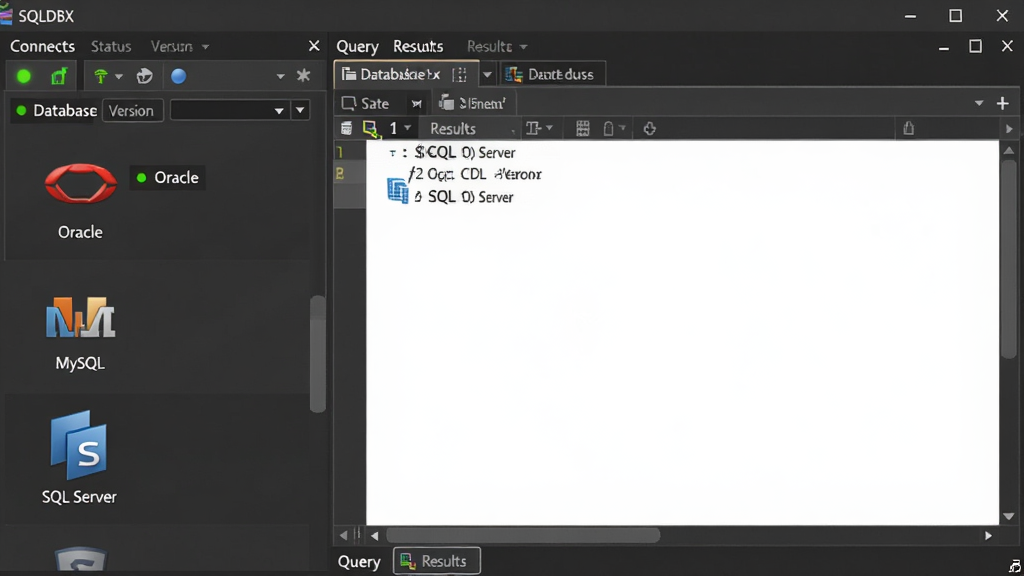Click the Results button in query toolbar

click(x=453, y=129)
